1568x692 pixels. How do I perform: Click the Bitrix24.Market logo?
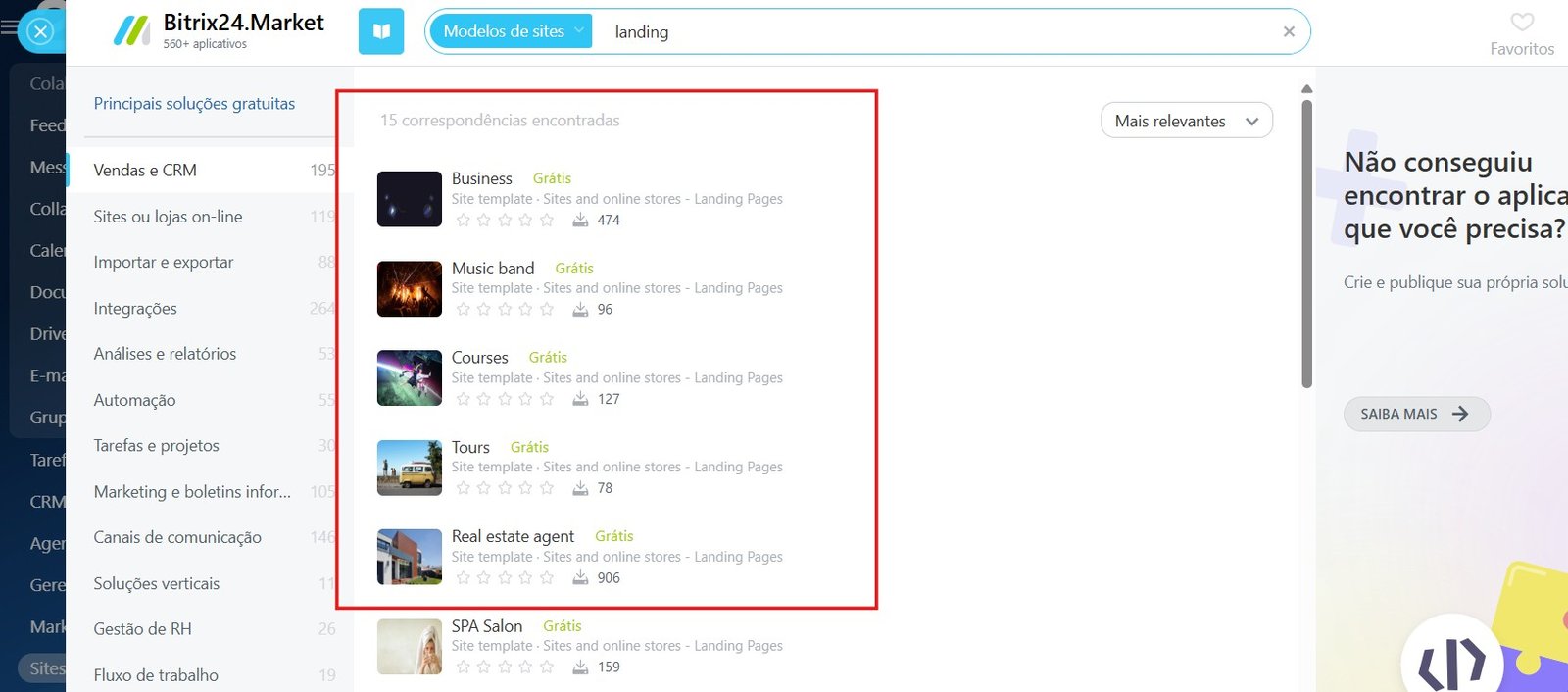219,30
